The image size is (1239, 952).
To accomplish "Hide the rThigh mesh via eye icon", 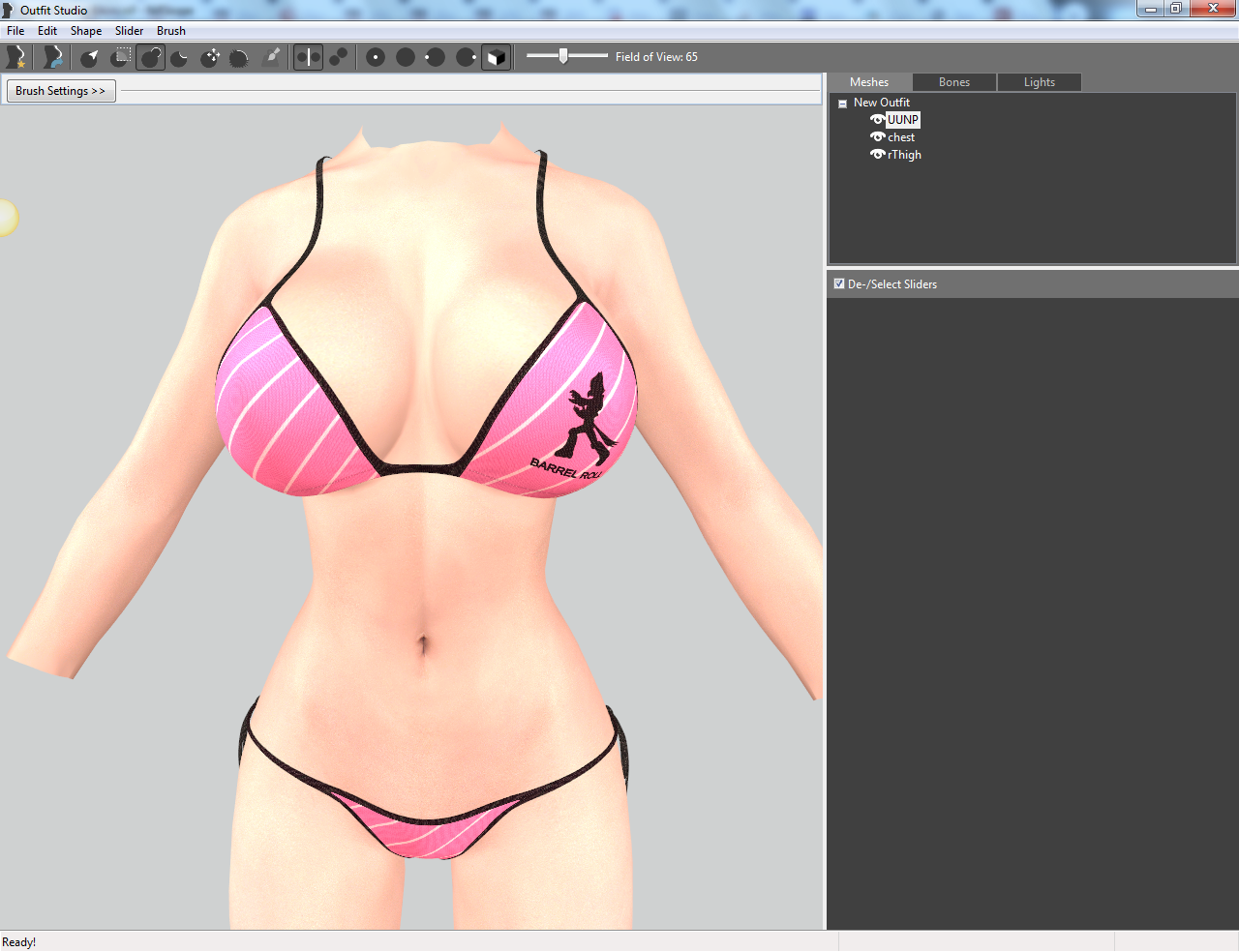I will click(x=877, y=155).
